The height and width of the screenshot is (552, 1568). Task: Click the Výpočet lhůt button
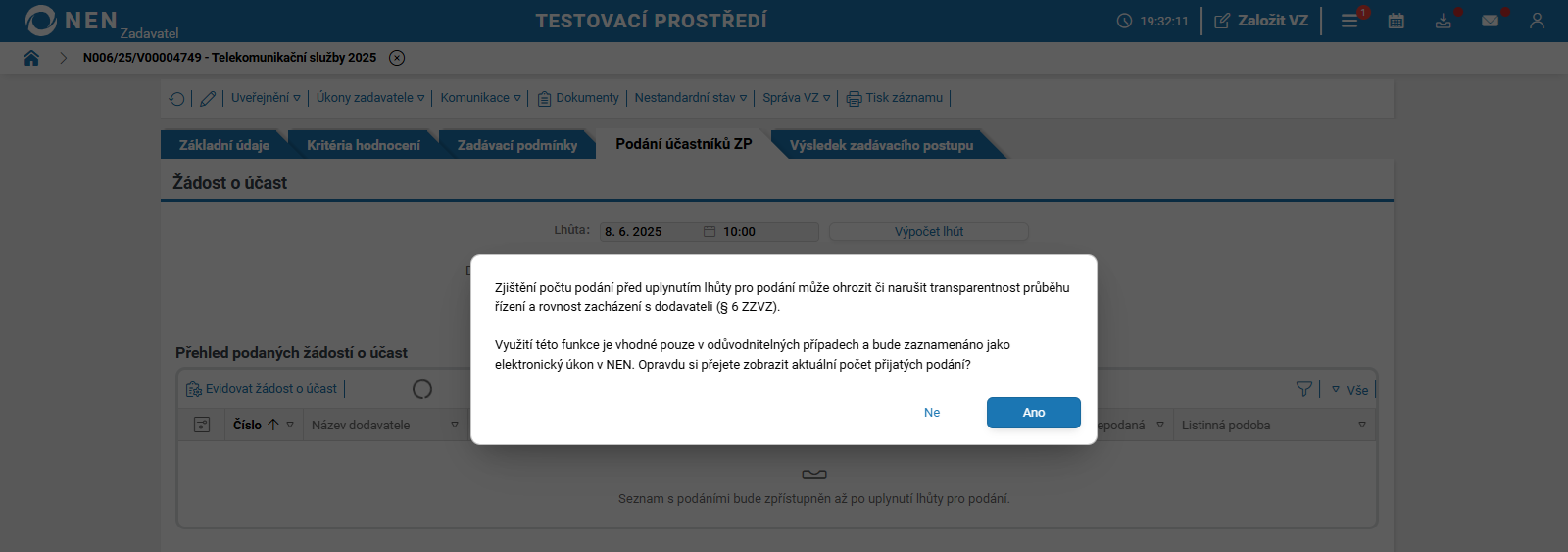coord(928,232)
